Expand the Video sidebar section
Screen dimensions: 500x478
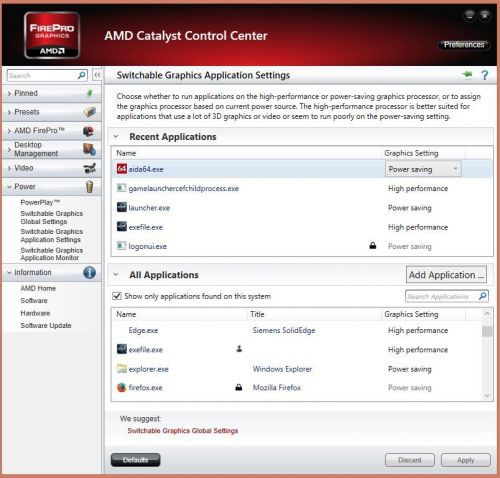coord(9,168)
